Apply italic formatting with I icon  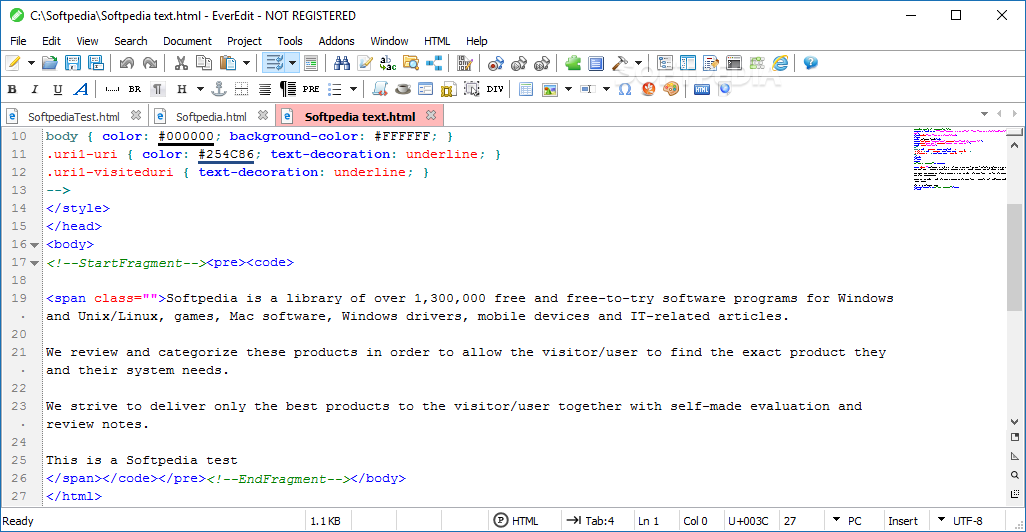pos(35,89)
